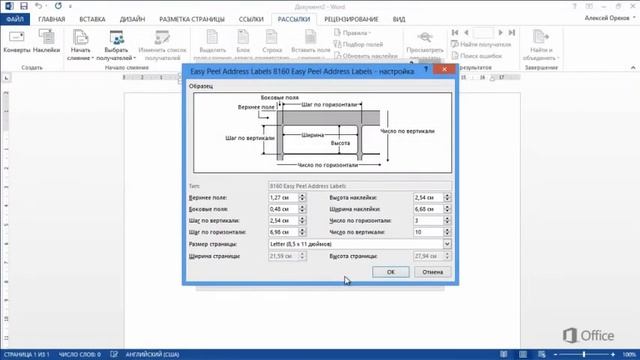Viewport: 640px width, 360px height.
Task: Switch to the ГЛАВНАЯ tab
Action: point(51,19)
